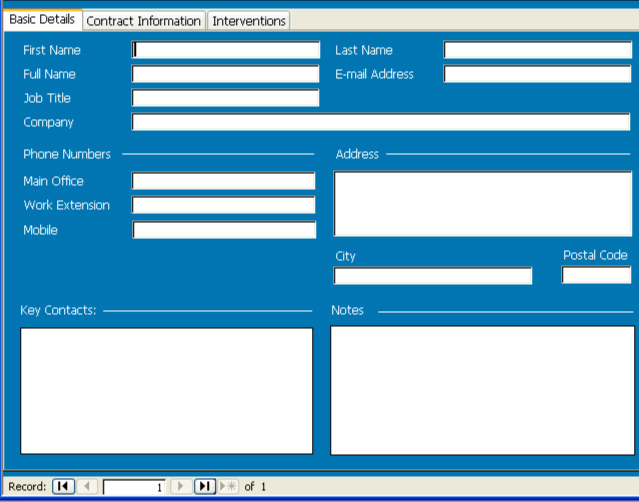Go to first record navigation button
Screen dimensions: 639x502
(63, 486)
